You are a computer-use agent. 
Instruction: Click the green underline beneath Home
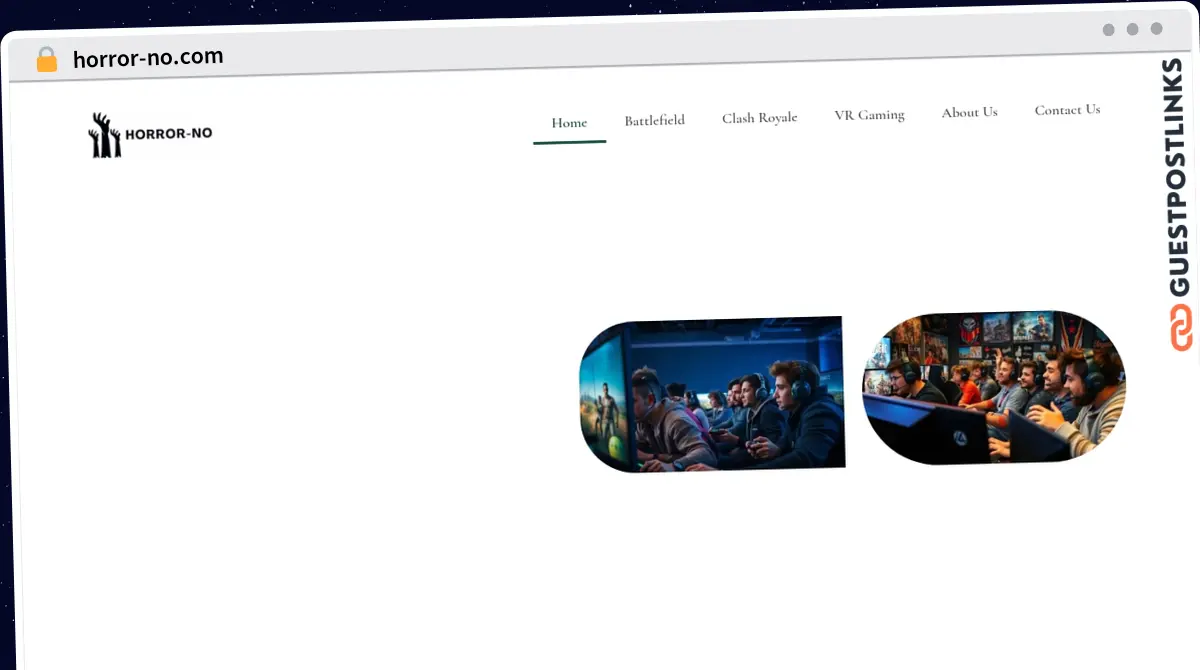pos(569,142)
